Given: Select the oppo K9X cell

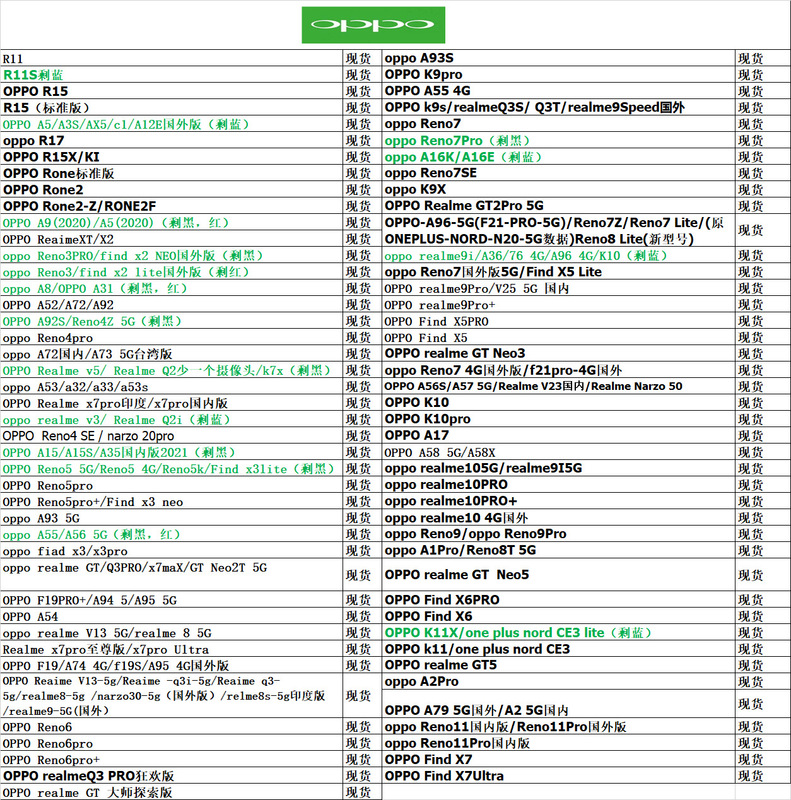Looking at the screenshot, I should point(558,189).
